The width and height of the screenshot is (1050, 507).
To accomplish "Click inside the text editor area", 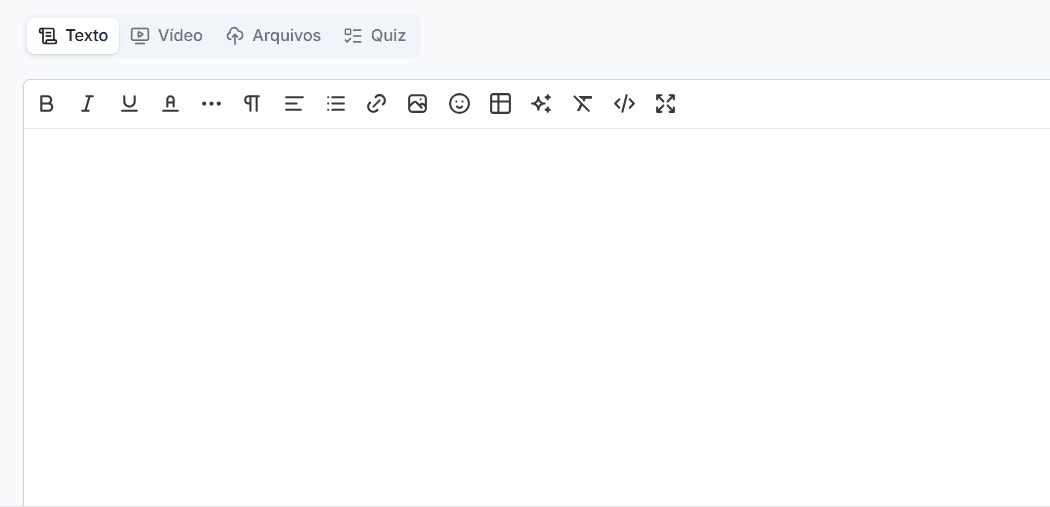I will (x=537, y=316).
